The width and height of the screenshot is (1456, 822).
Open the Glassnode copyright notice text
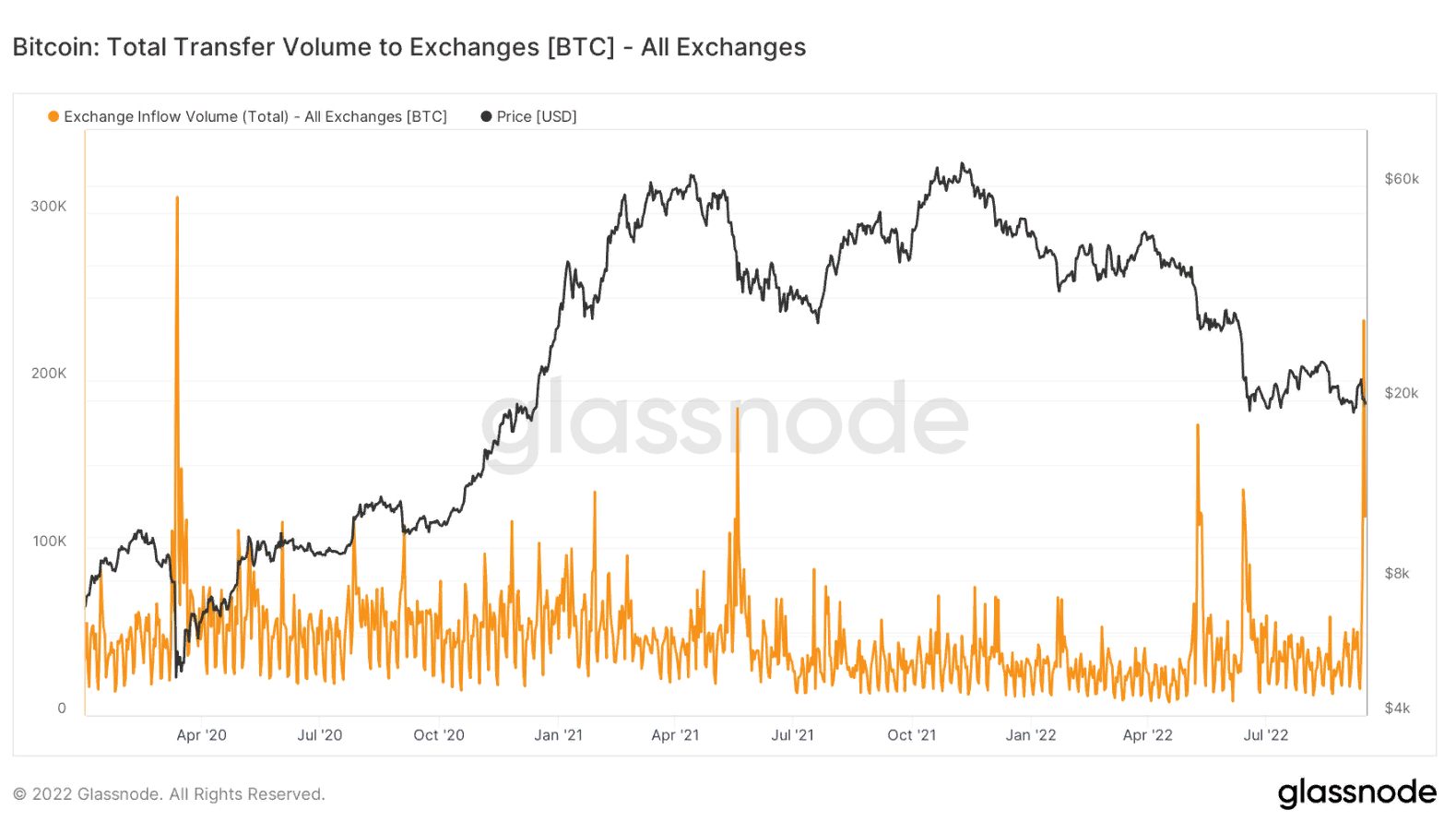pos(170,794)
